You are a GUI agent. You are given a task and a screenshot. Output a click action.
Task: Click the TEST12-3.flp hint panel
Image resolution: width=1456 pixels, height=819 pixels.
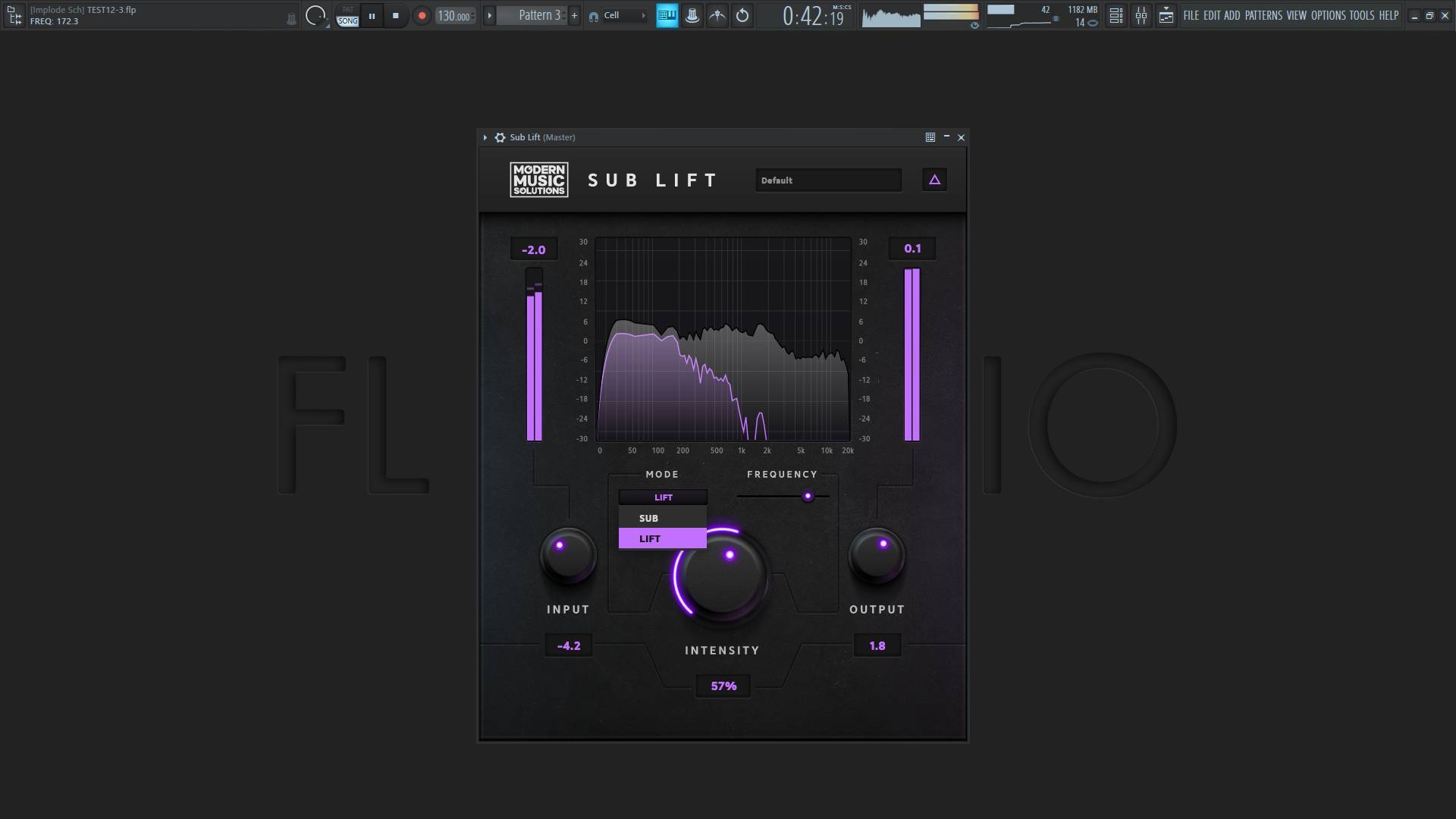tap(163, 15)
